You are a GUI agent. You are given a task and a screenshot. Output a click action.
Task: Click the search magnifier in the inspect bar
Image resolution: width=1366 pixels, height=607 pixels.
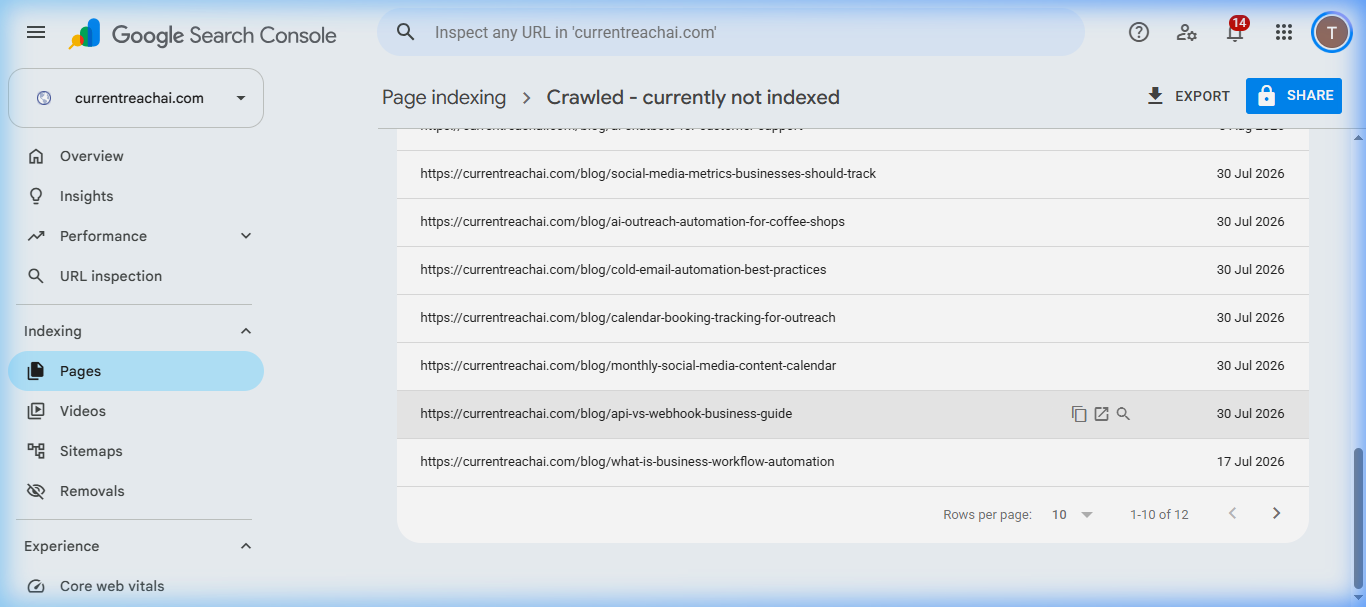pyautogui.click(x=406, y=32)
